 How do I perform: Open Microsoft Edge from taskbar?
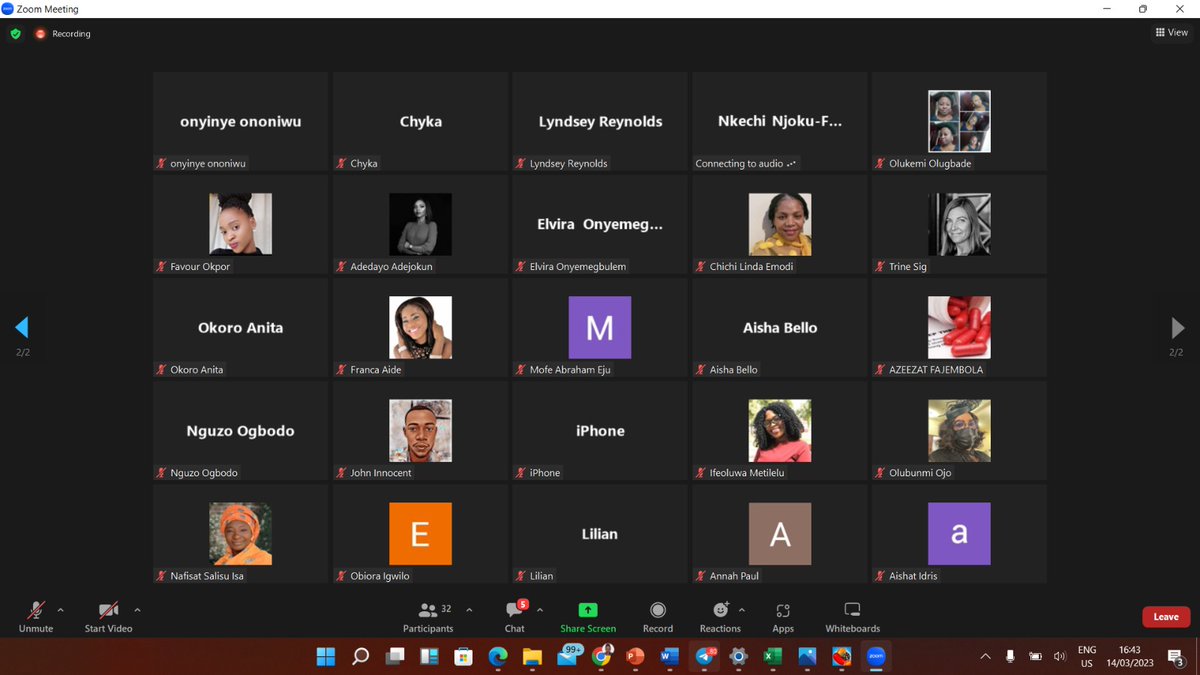tap(498, 657)
